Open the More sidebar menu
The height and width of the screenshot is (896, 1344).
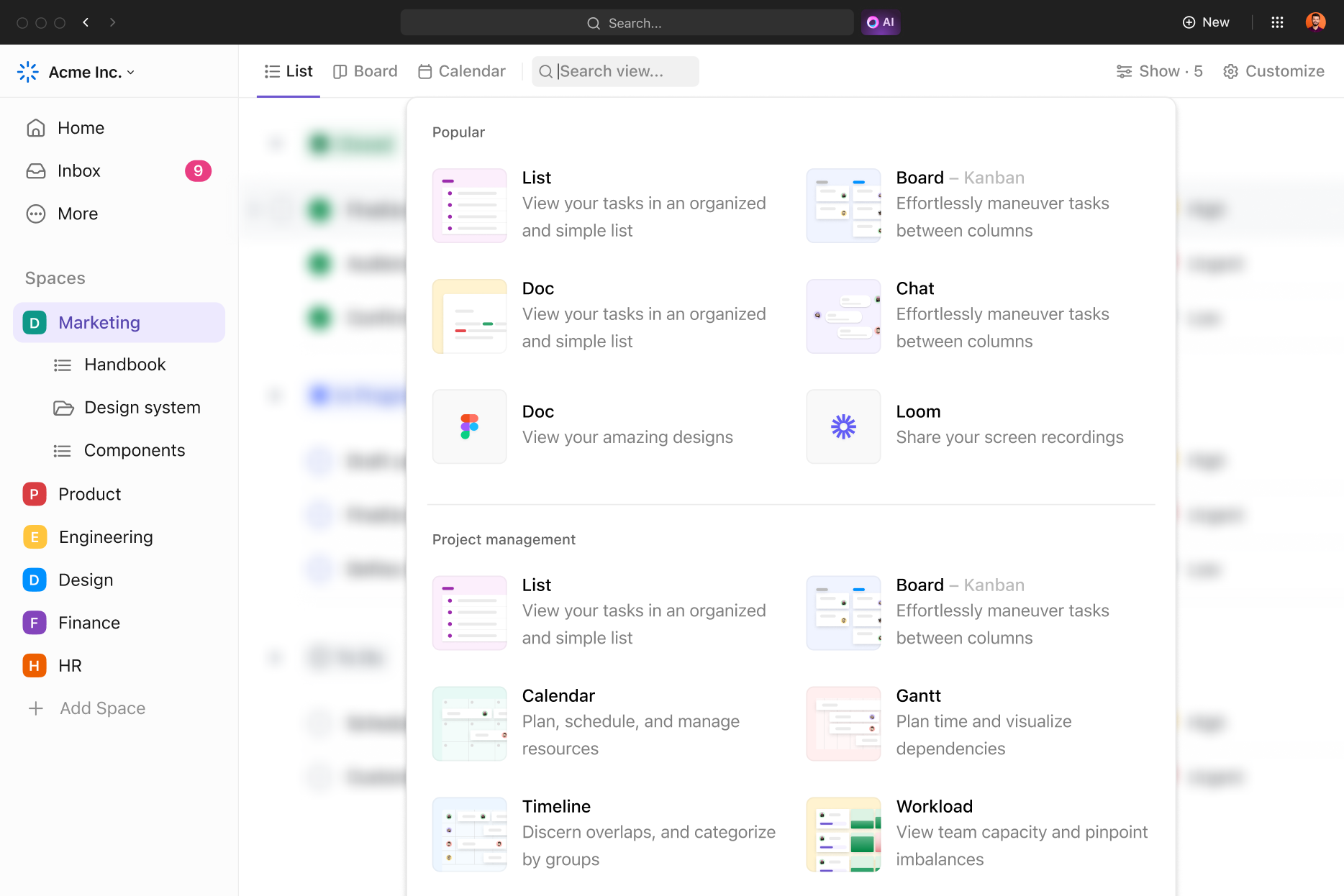pos(78,214)
